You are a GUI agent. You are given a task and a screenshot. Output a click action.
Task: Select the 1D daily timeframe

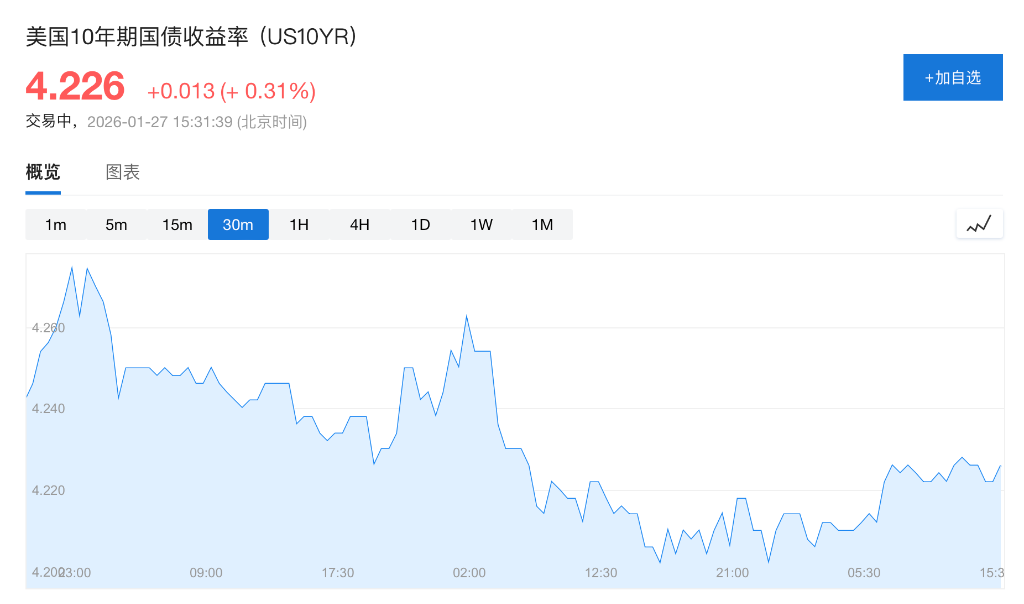pyautogui.click(x=420, y=225)
